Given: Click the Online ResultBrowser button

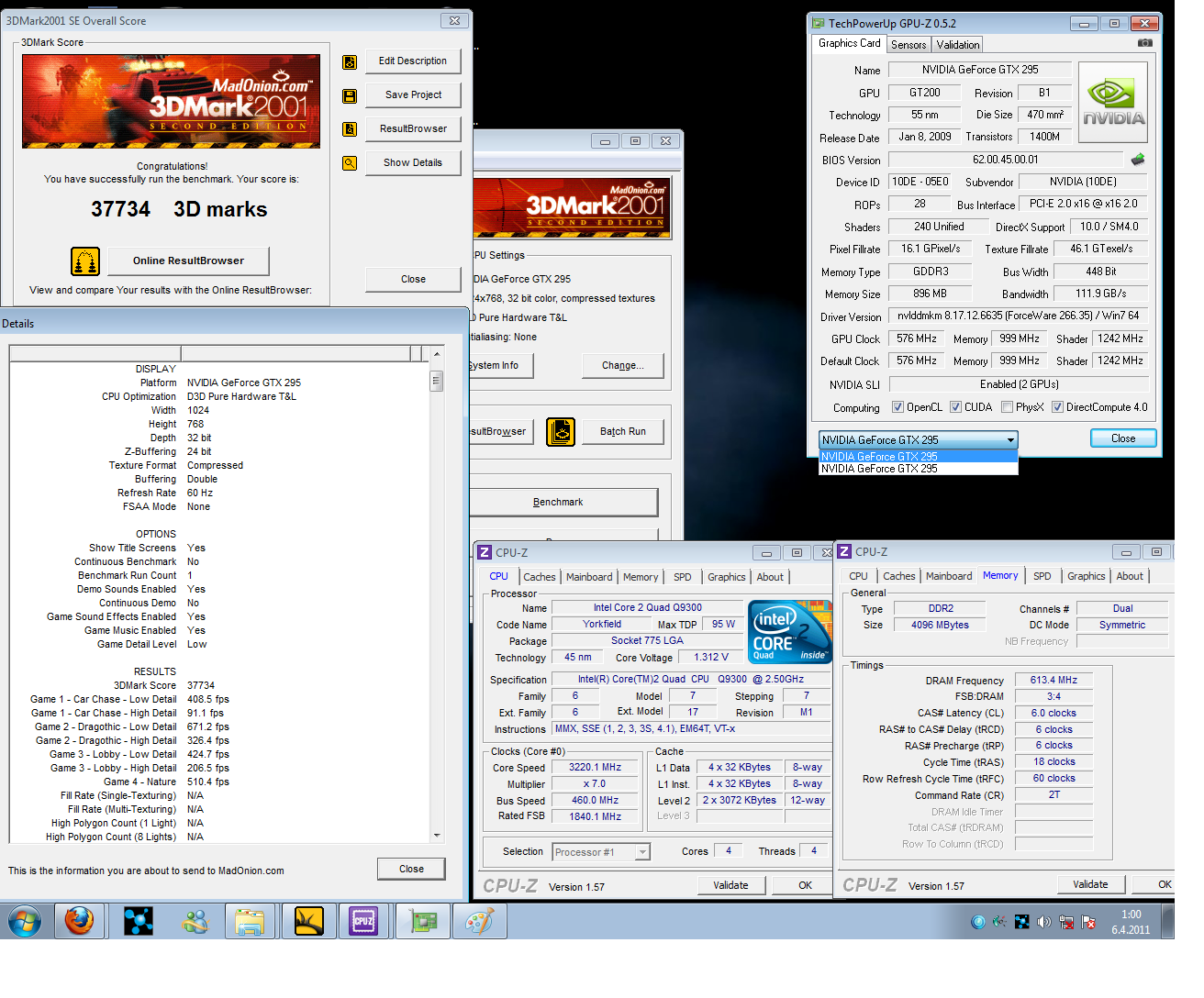Looking at the screenshot, I should (x=188, y=261).
